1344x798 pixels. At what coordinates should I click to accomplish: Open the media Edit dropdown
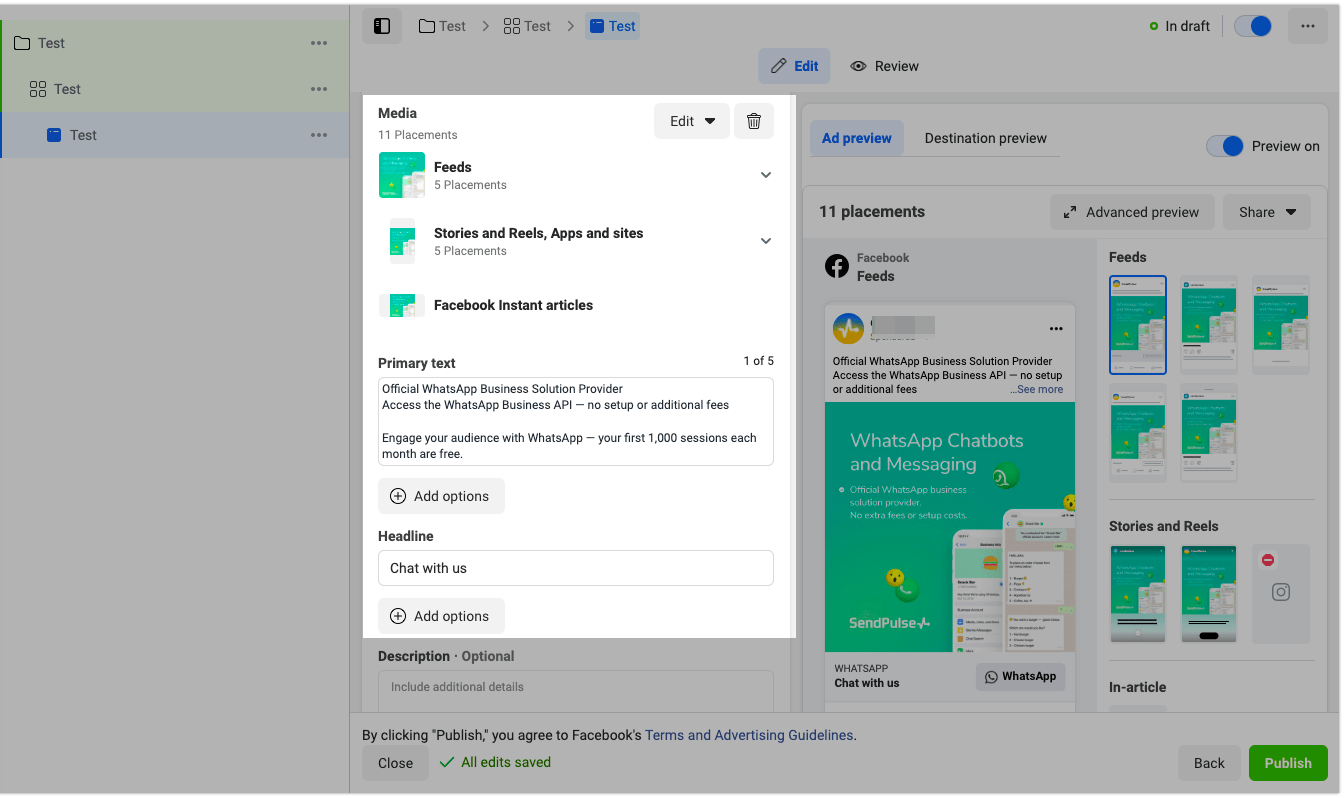[692, 121]
